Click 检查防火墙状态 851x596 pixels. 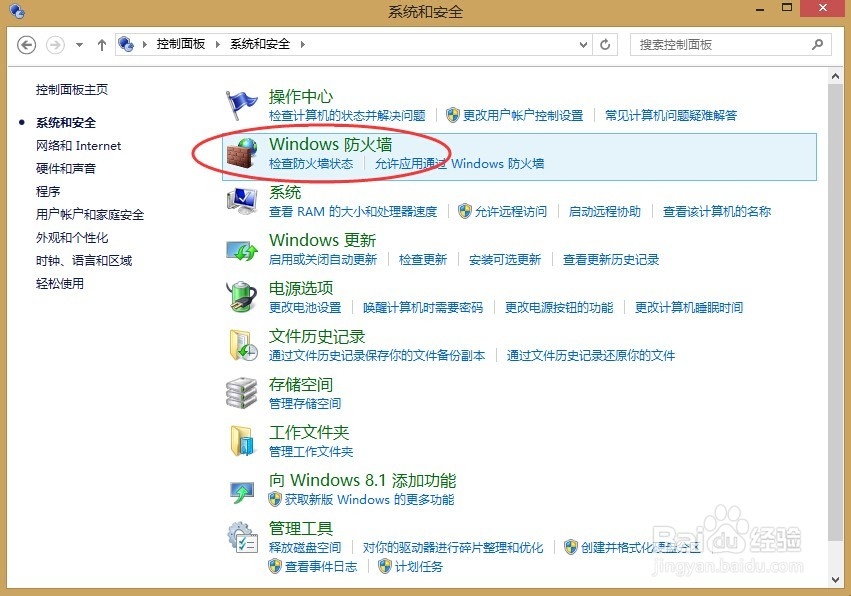pos(310,163)
